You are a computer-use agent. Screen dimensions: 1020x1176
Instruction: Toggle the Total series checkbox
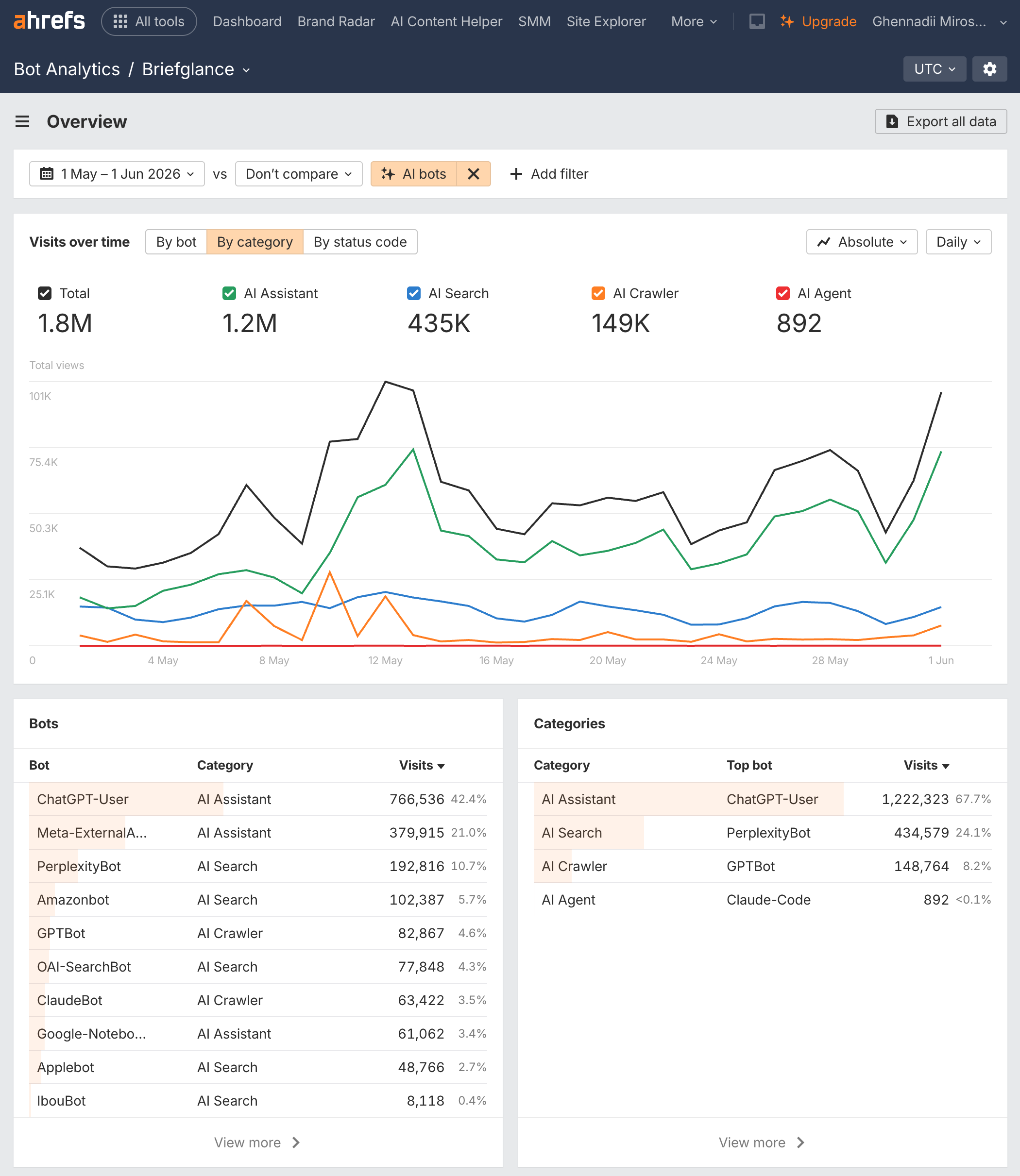click(44, 293)
